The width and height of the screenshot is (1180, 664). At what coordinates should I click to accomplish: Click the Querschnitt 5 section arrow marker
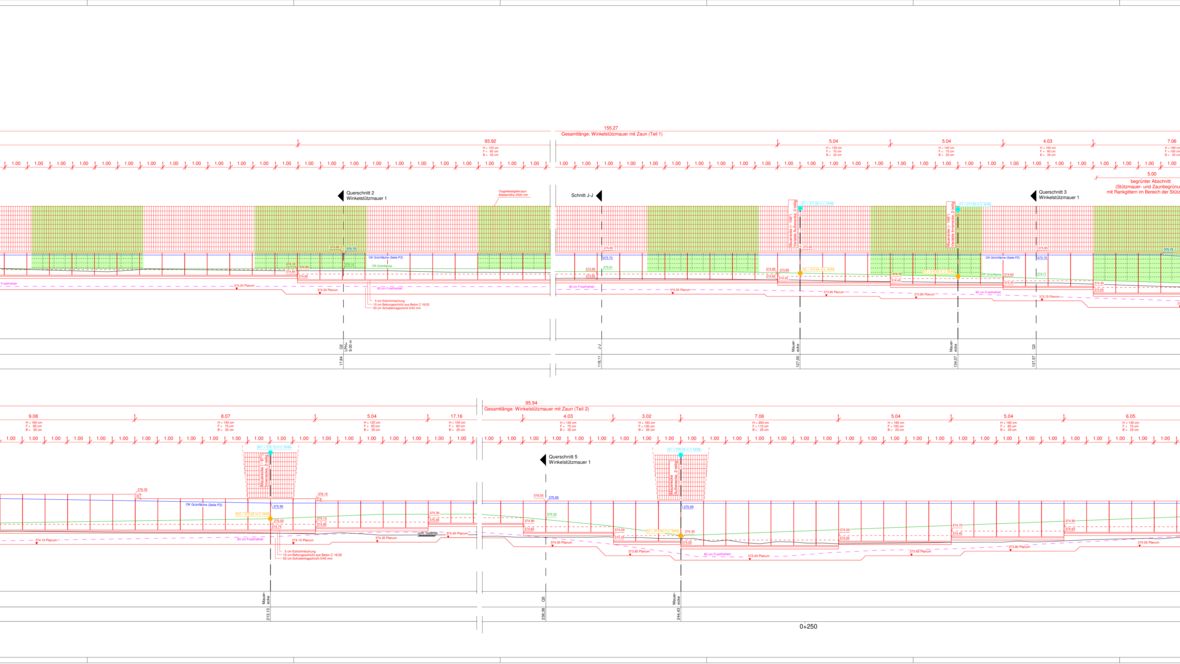click(543, 460)
